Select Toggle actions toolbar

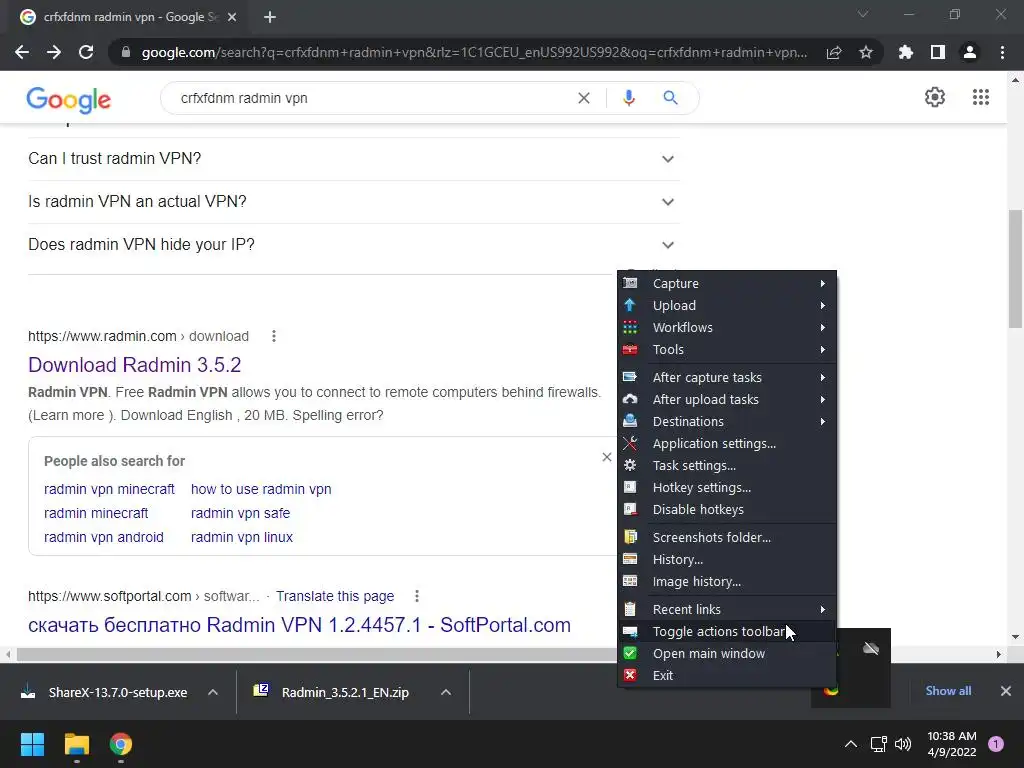pos(726,632)
